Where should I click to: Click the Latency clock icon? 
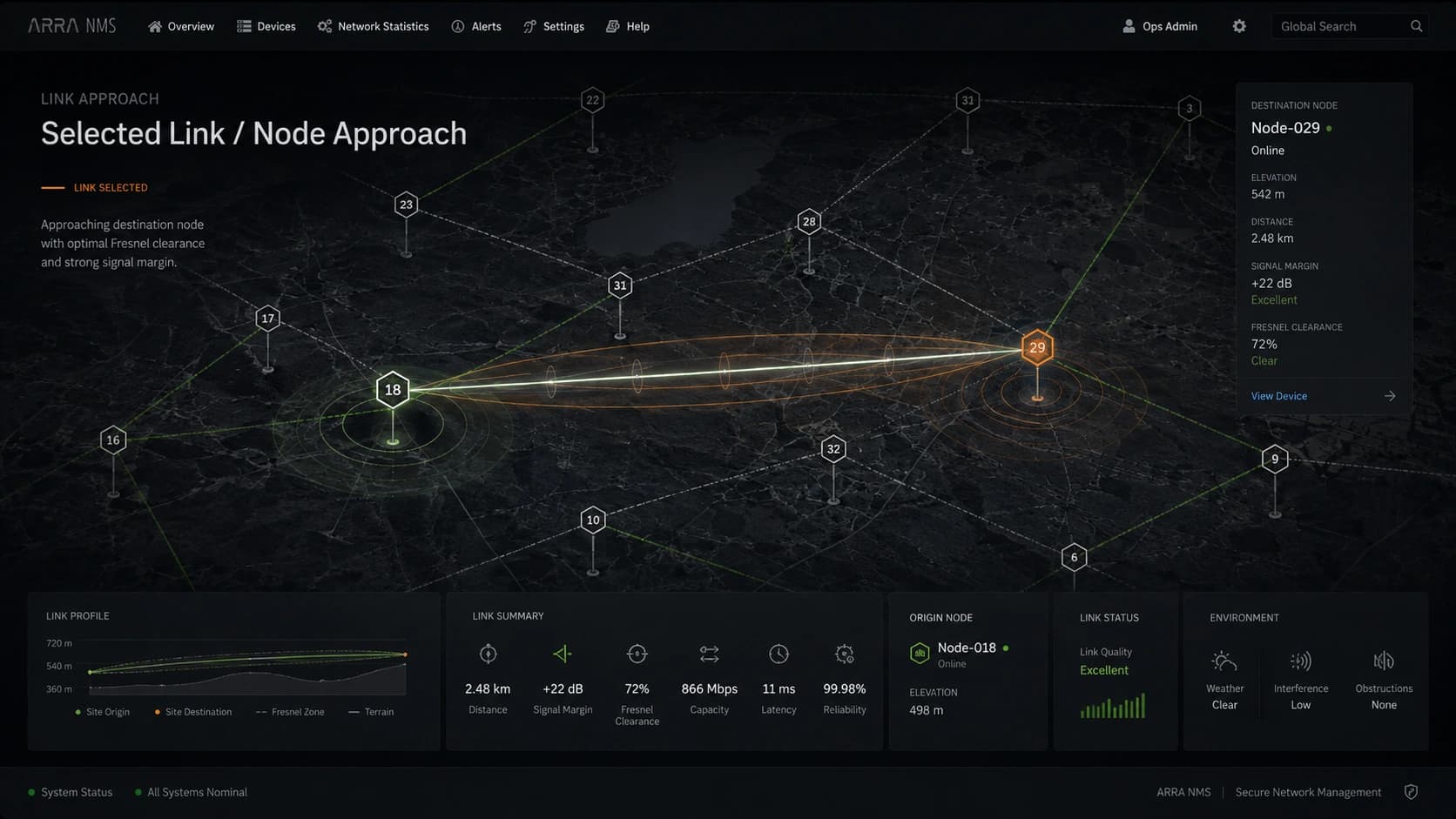point(779,654)
